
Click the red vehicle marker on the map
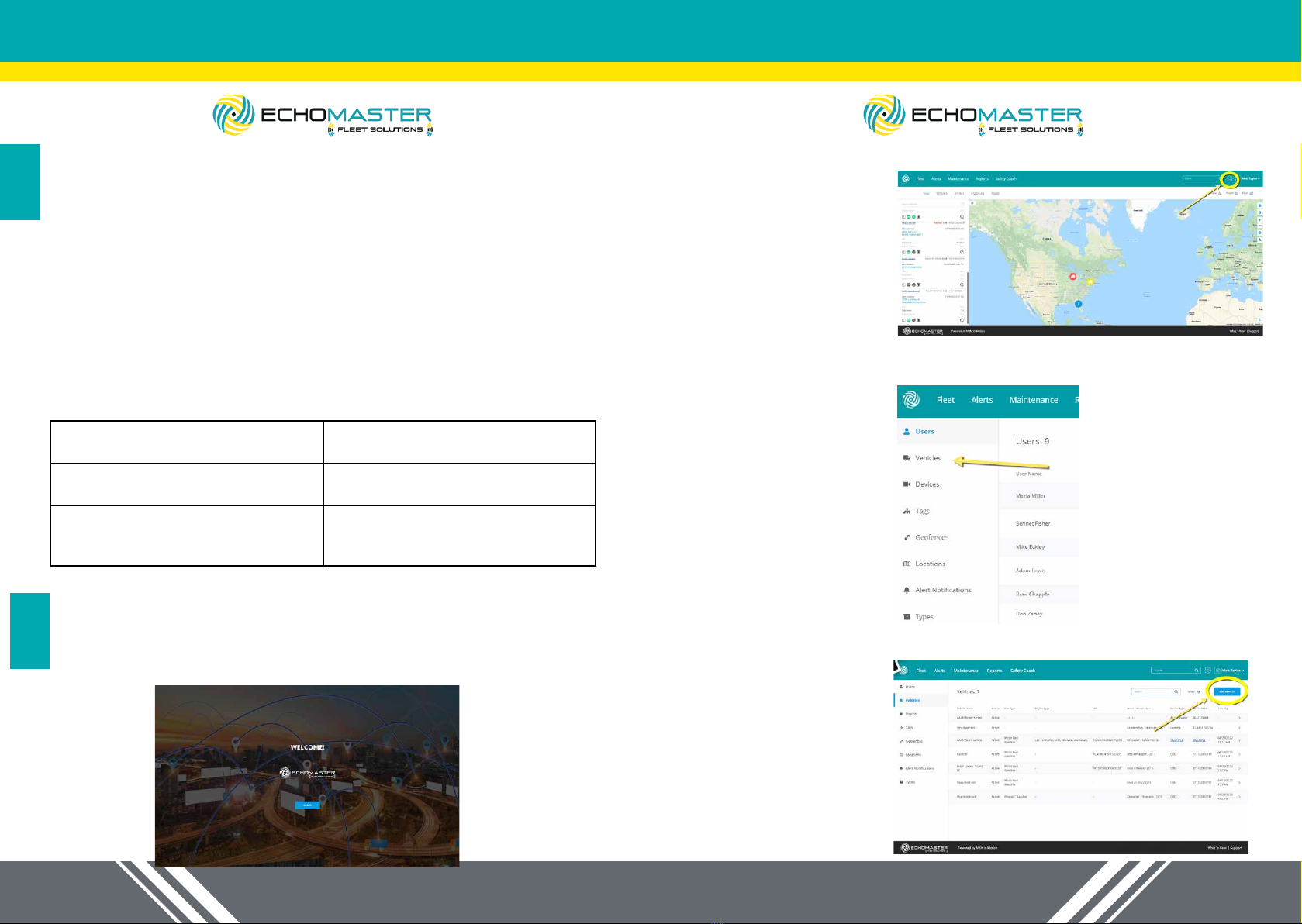(1072, 277)
